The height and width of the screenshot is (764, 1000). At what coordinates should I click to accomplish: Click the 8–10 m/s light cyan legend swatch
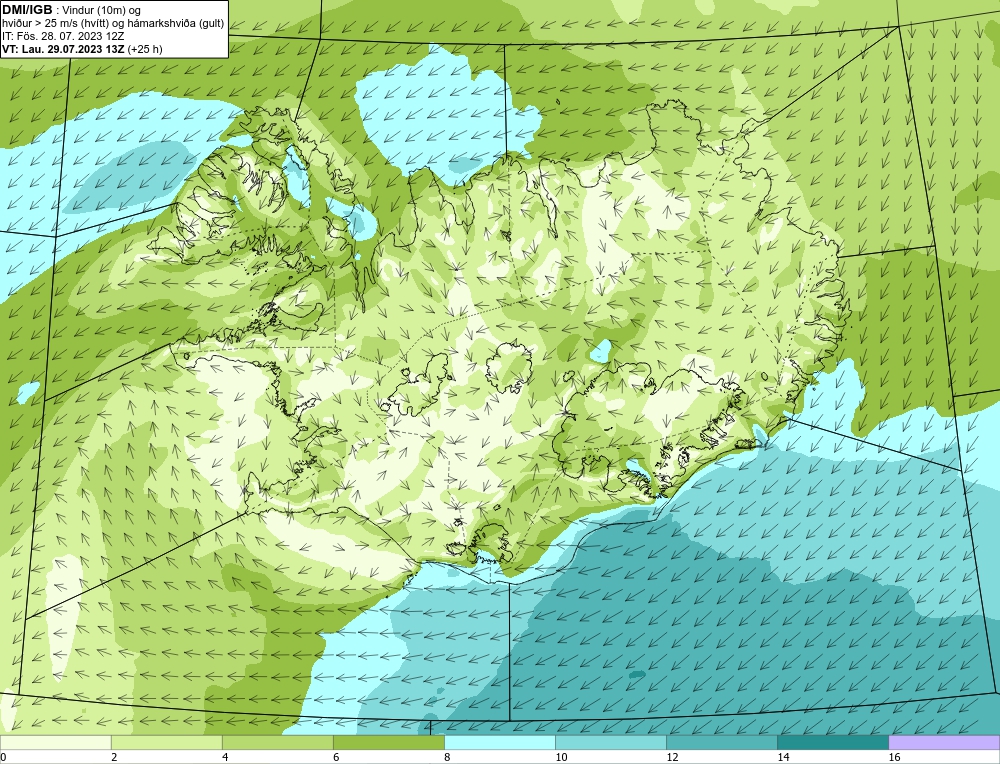tap(500, 742)
